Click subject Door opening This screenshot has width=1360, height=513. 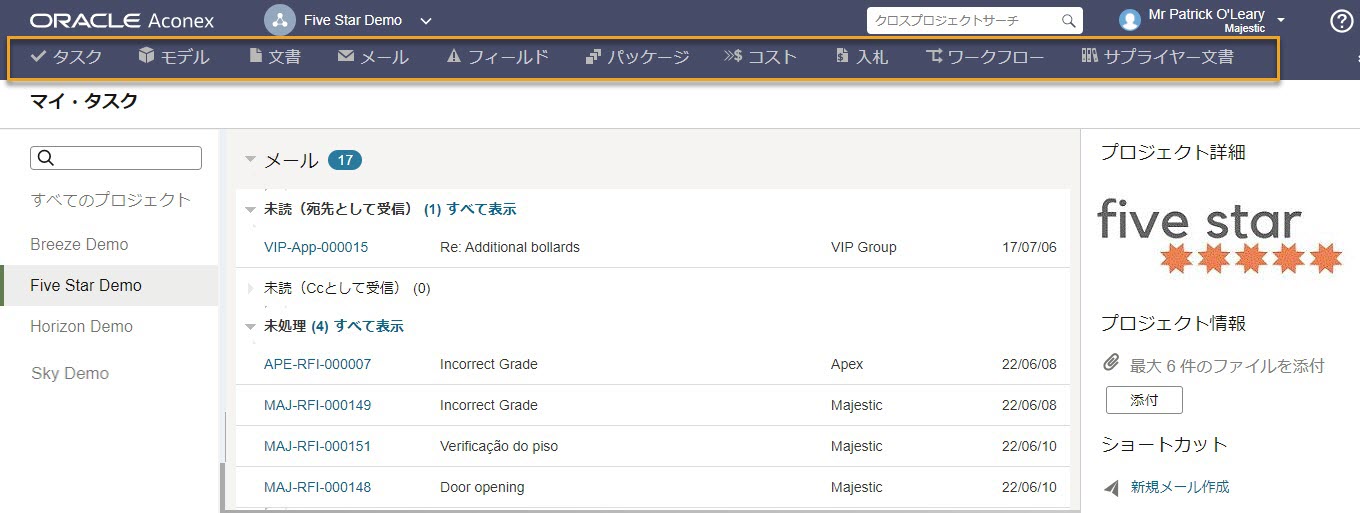point(482,487)
